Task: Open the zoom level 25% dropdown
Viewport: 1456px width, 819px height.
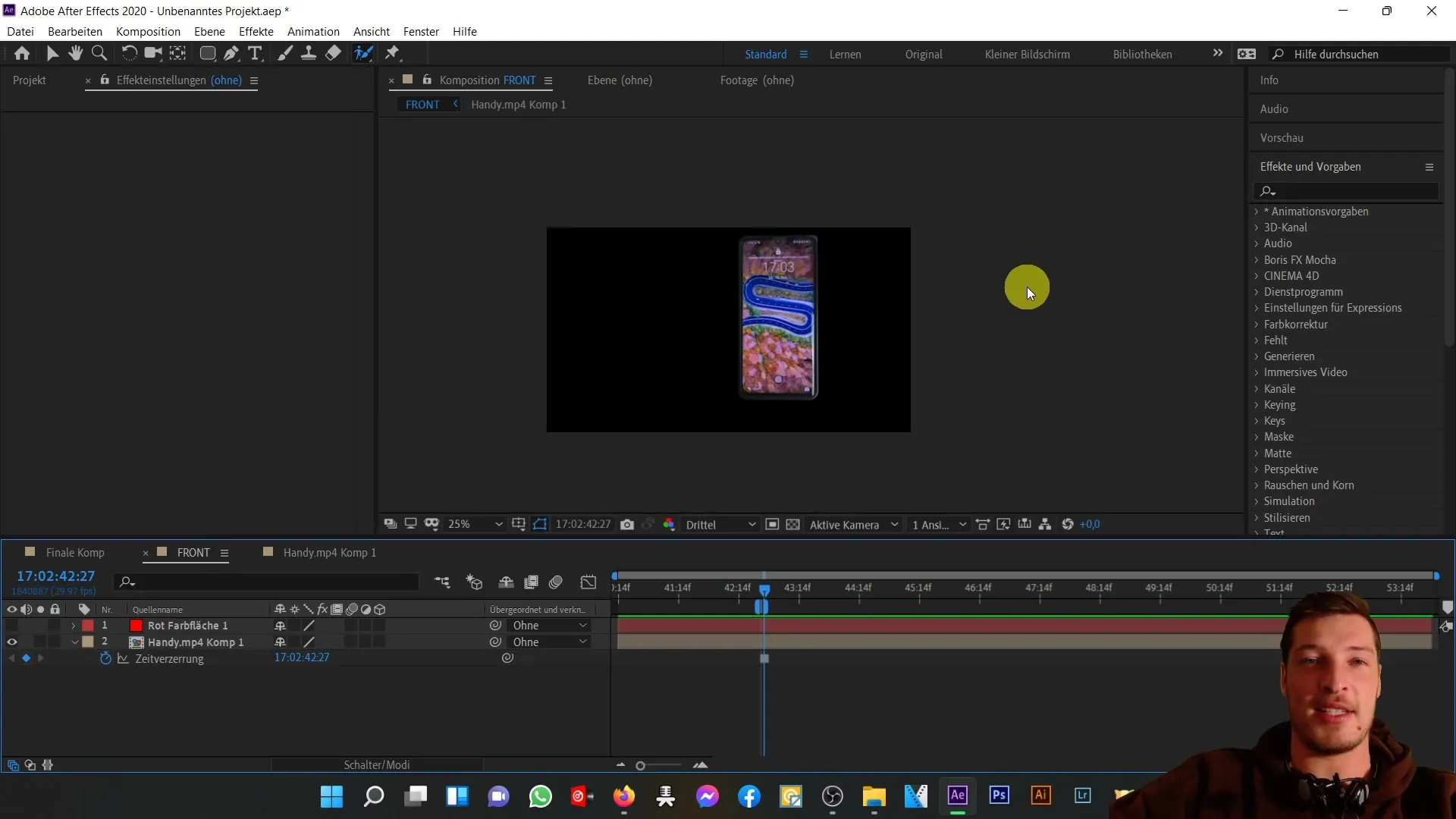Action: 475,524
